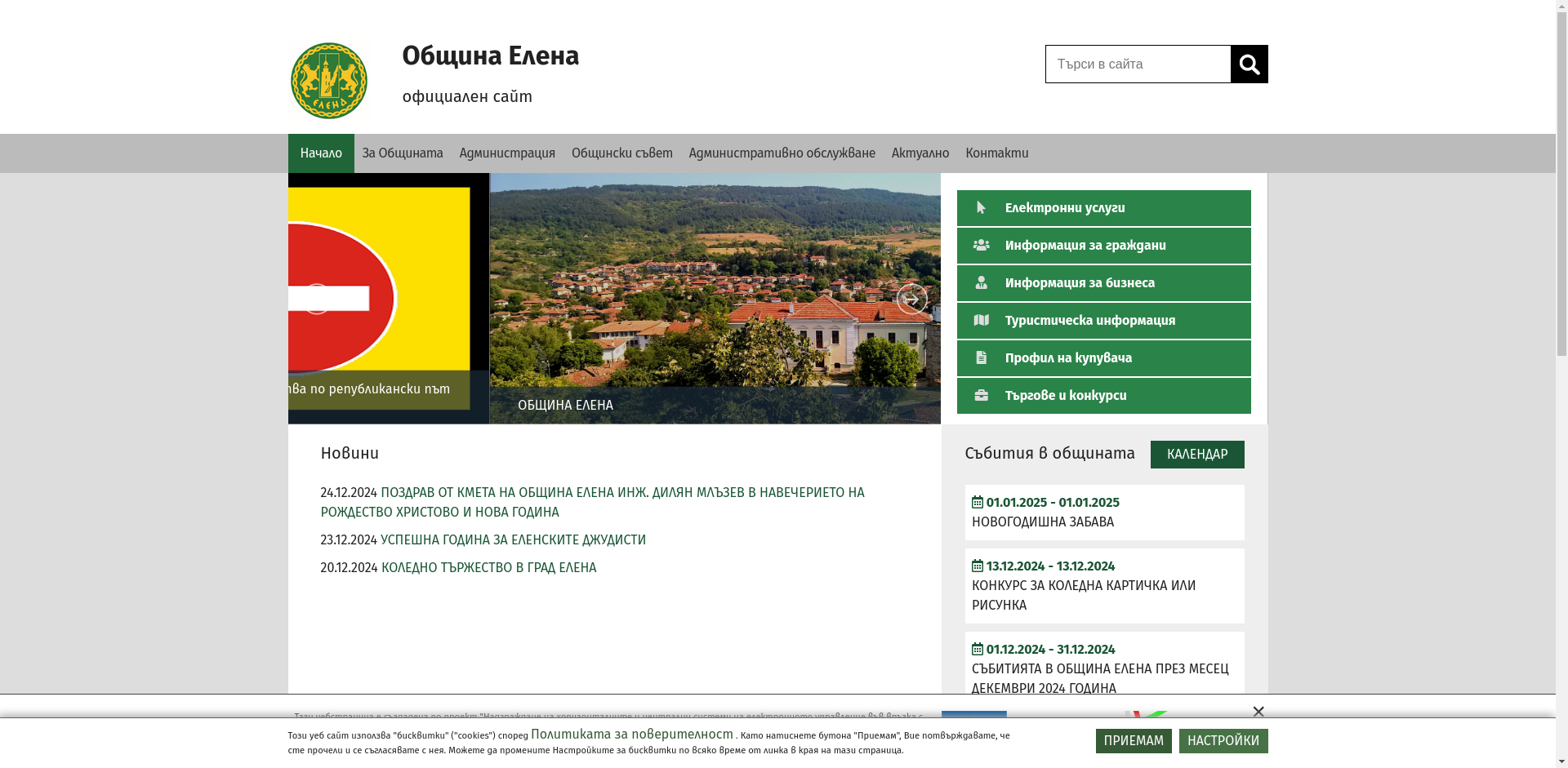
Task: Open Информация за граждани quick link
Action: (x=1103, y=246)
